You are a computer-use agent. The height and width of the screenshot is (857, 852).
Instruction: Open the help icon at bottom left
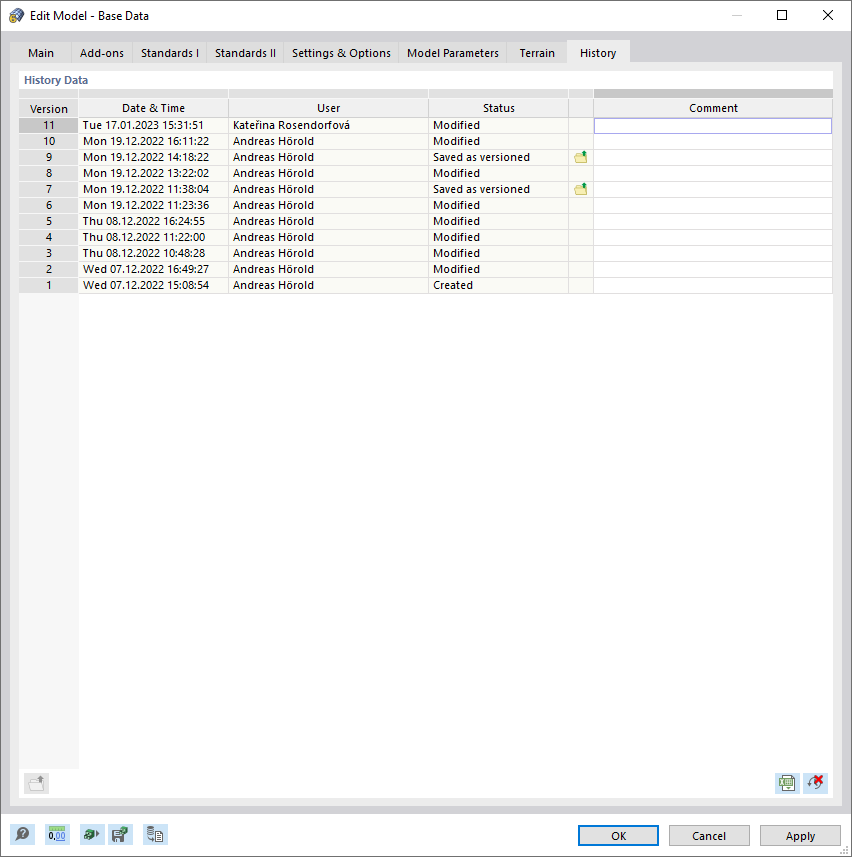click(x=22, y=835)
